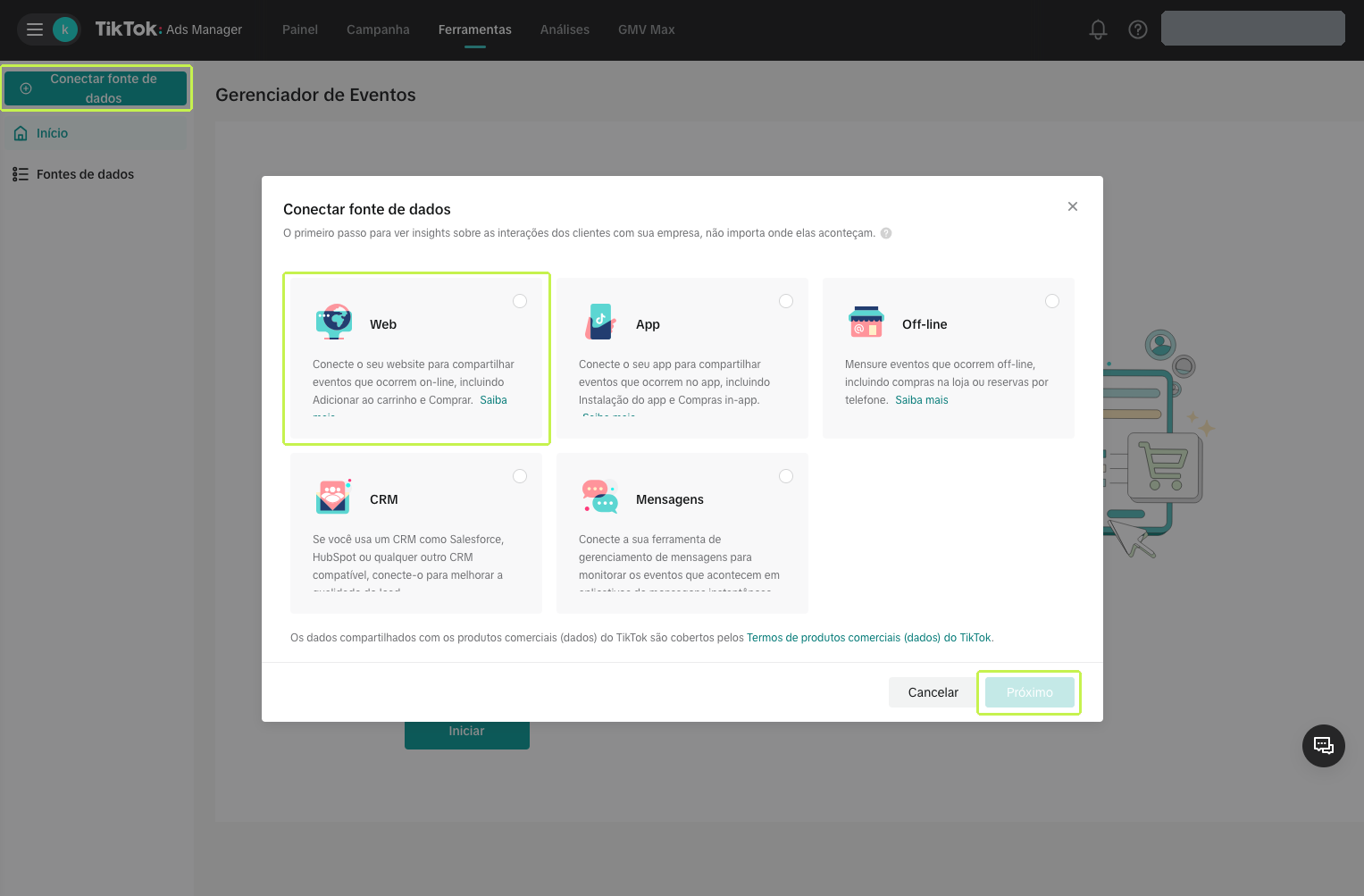Screen dimensions: 1364x896
Task: Click Conectar fonte de dados sidebar button
Action: [96, 88]
